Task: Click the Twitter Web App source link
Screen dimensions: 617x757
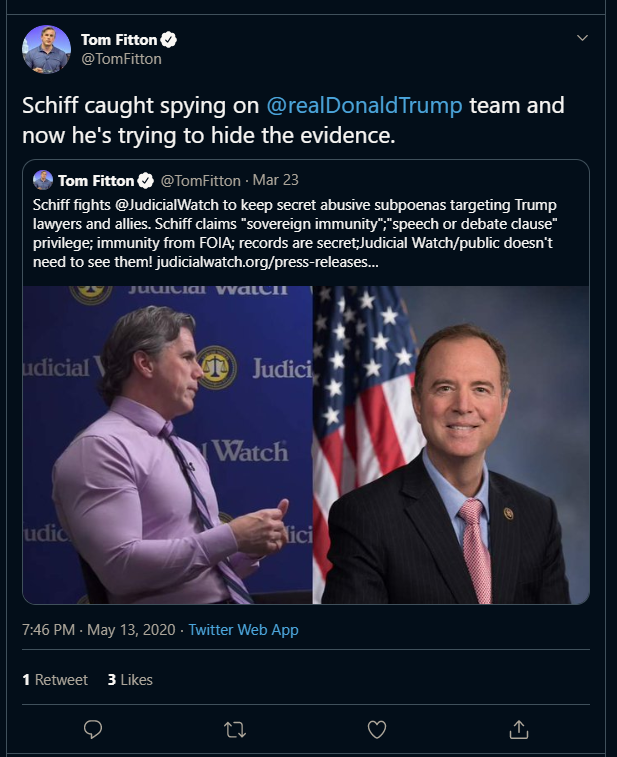Action: (x=243, y=630)
